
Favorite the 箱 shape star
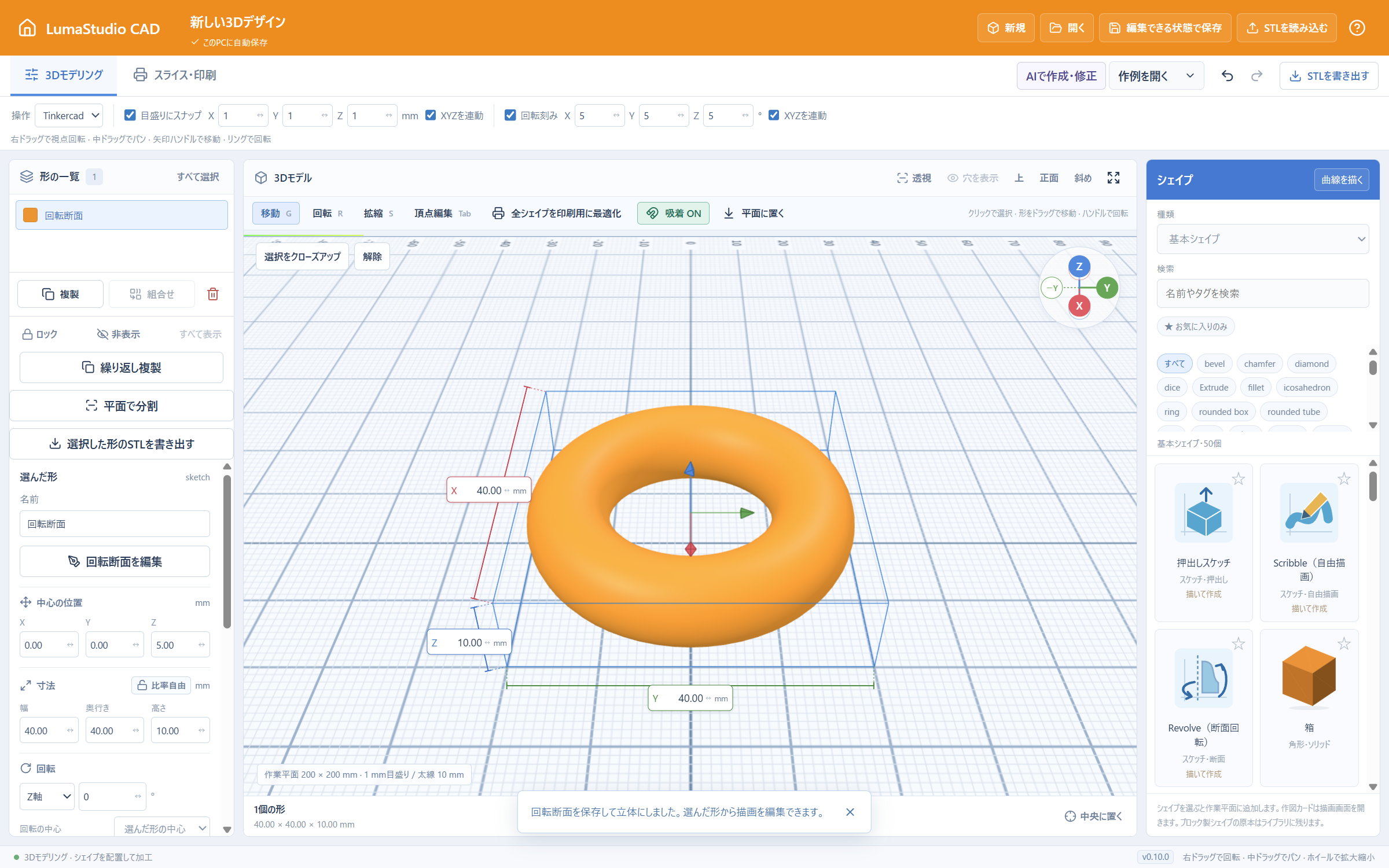pyautogui.click(x=1344, y=643)
